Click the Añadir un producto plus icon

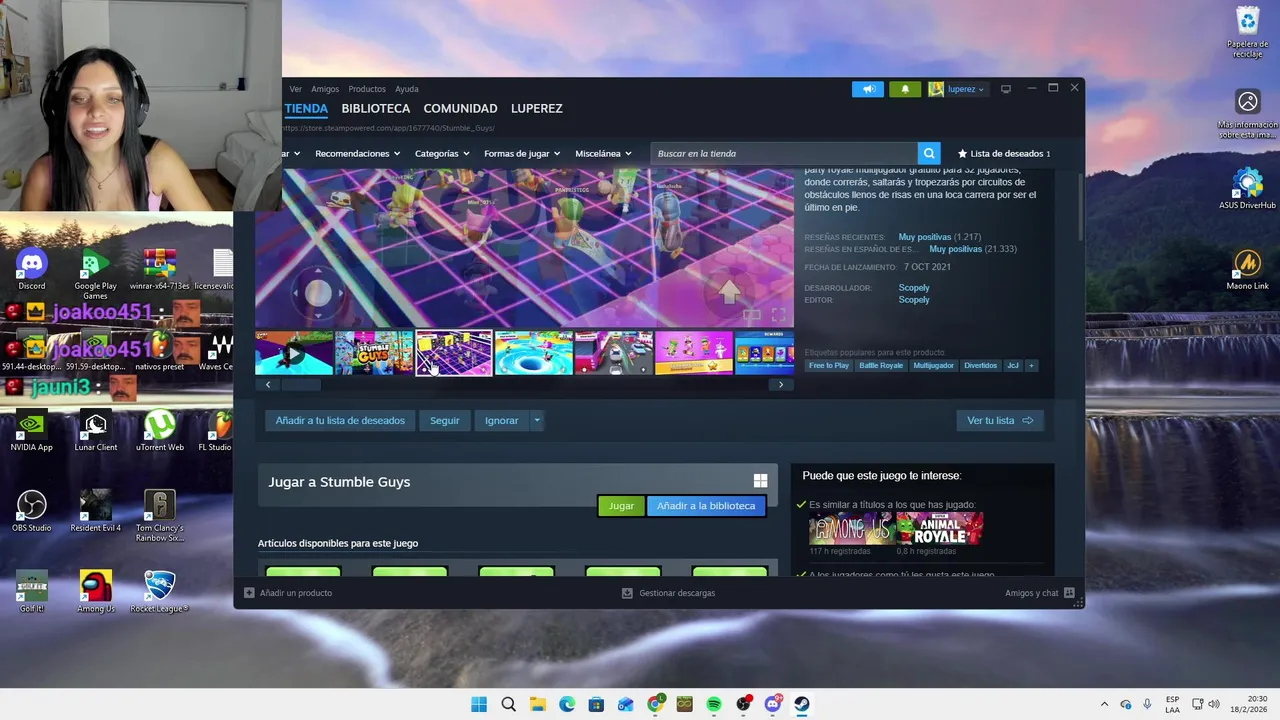click(x=249, y=593)
